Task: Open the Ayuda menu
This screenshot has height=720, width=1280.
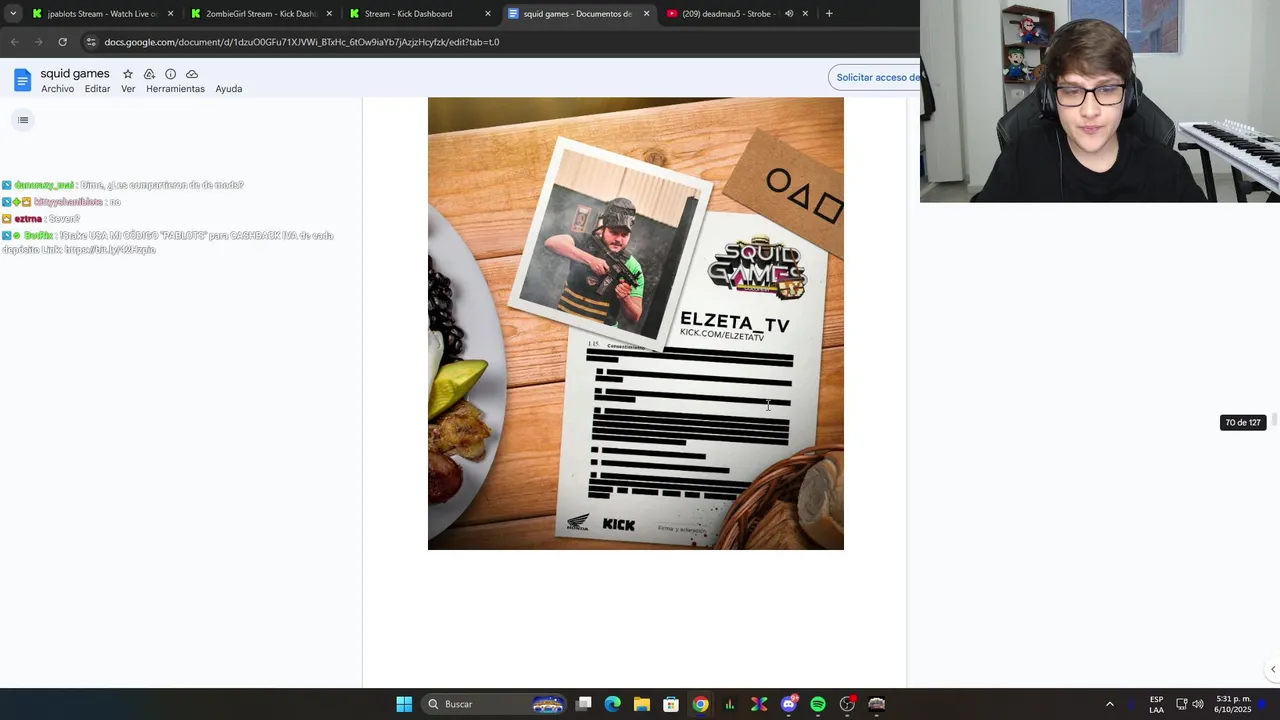Action: 229,89
